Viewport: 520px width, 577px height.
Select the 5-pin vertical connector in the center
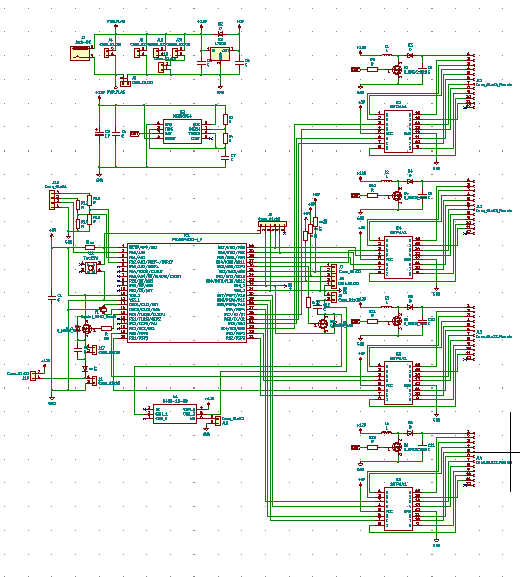[x=333, y=276]
